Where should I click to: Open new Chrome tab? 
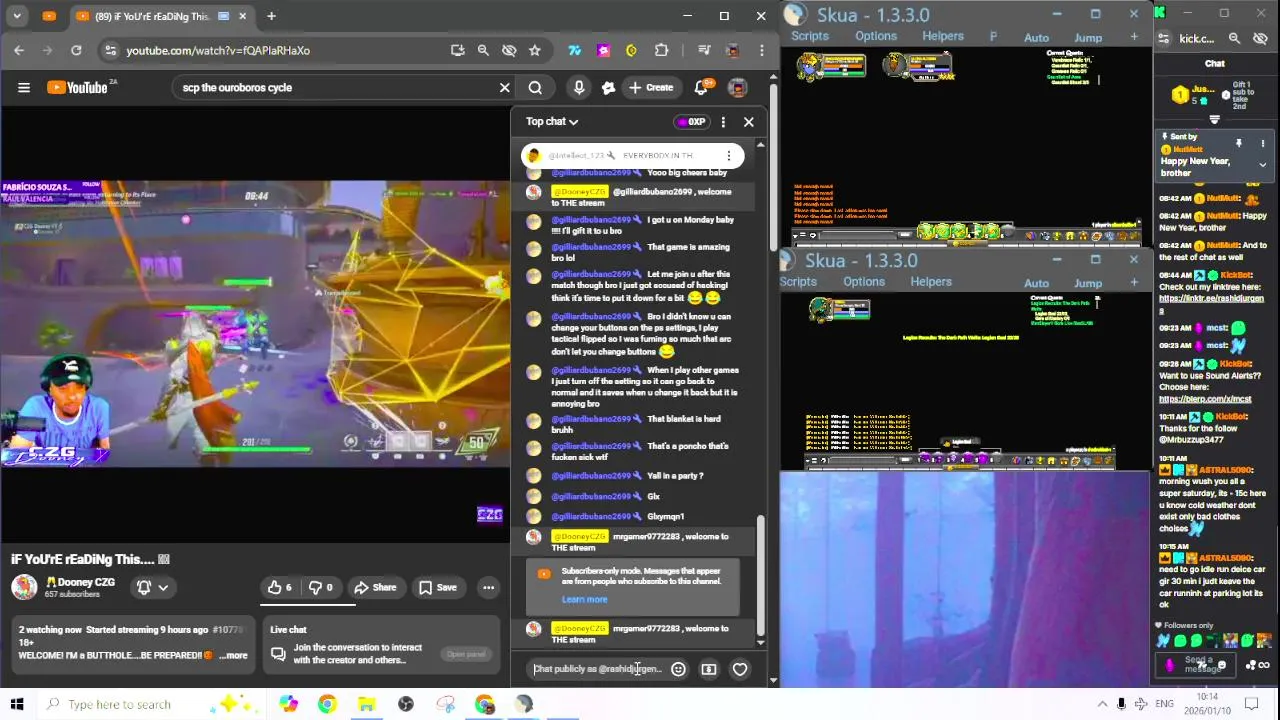pos(271,16)
